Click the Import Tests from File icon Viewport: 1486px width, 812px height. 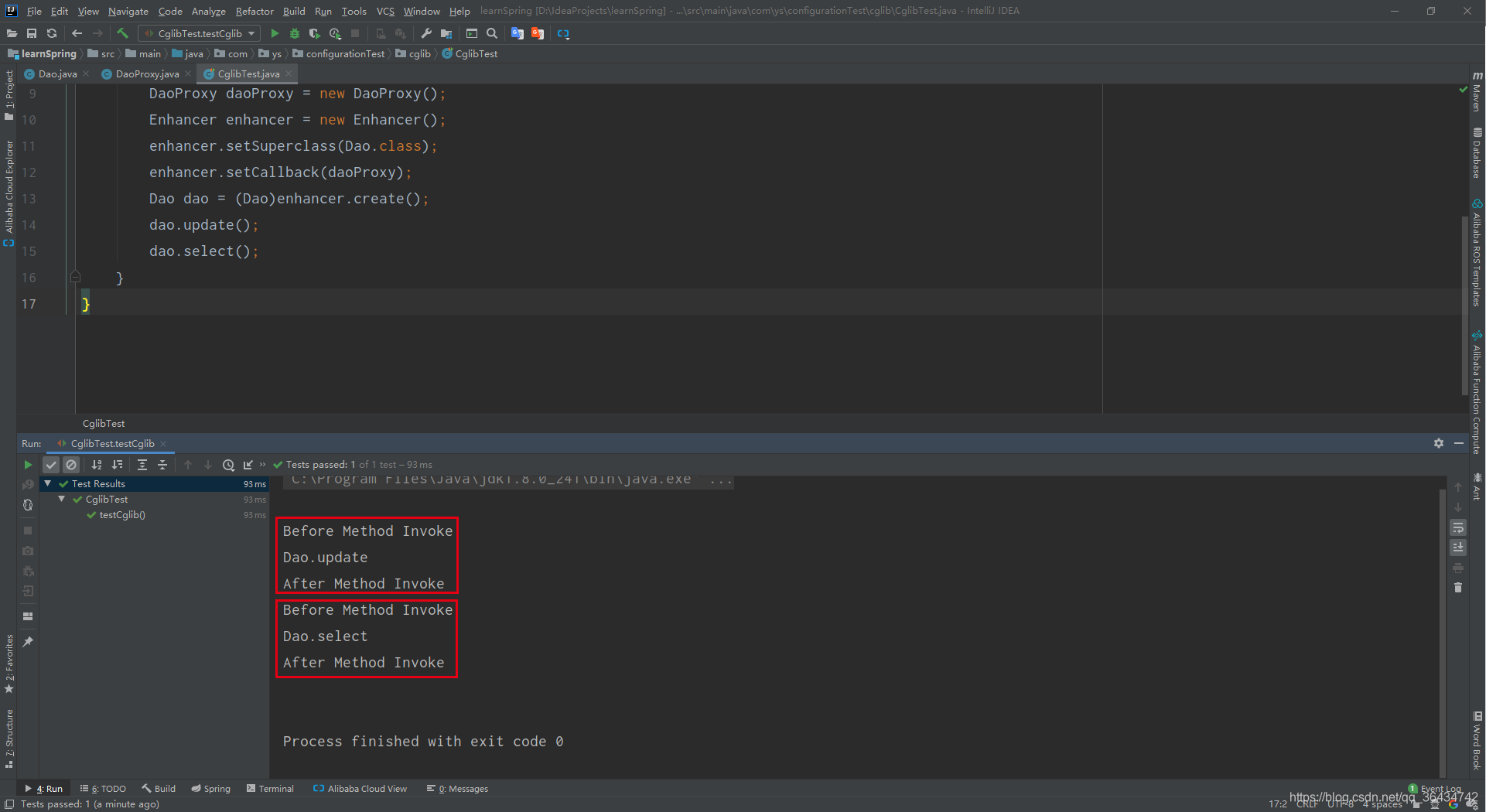point(248,465)
